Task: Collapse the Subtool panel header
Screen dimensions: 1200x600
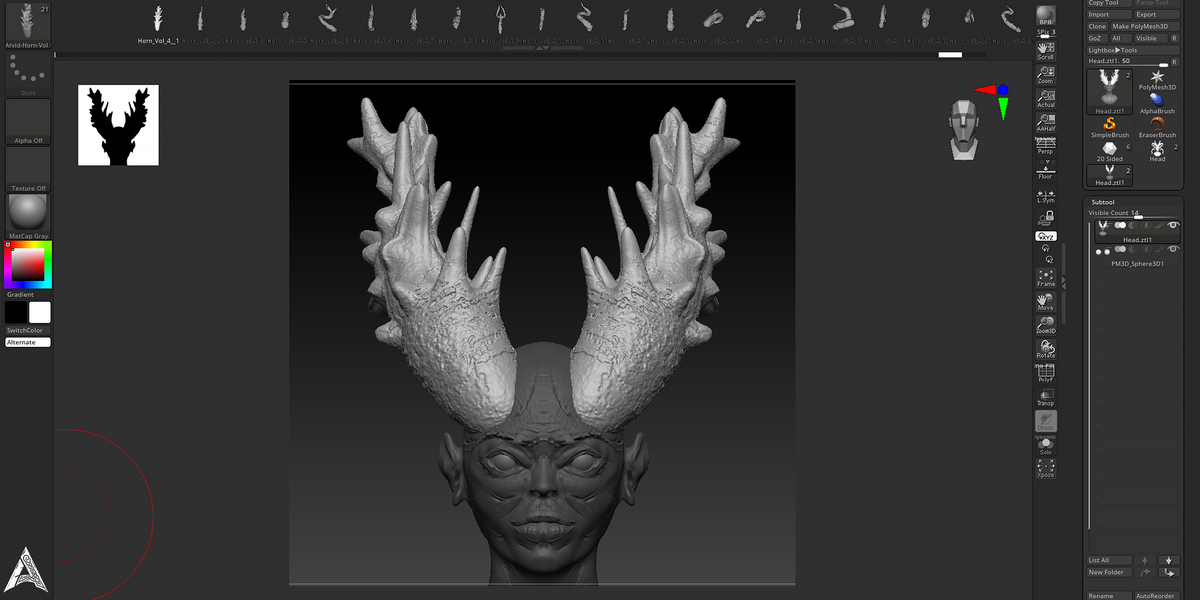Action: [1102, 202]
